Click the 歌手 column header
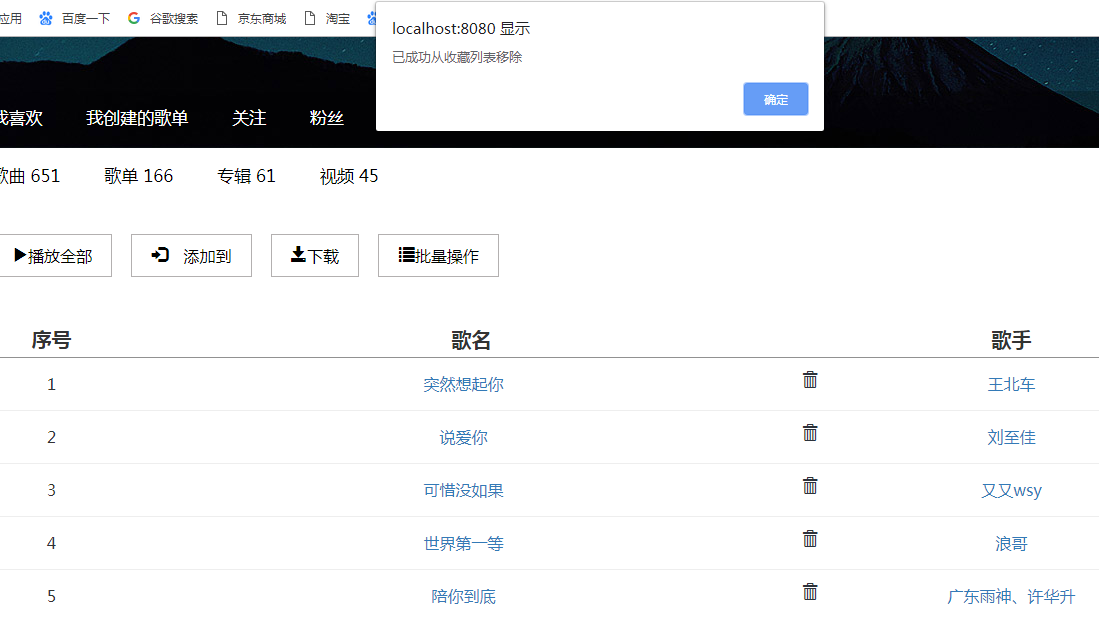 click(1011, 340)
